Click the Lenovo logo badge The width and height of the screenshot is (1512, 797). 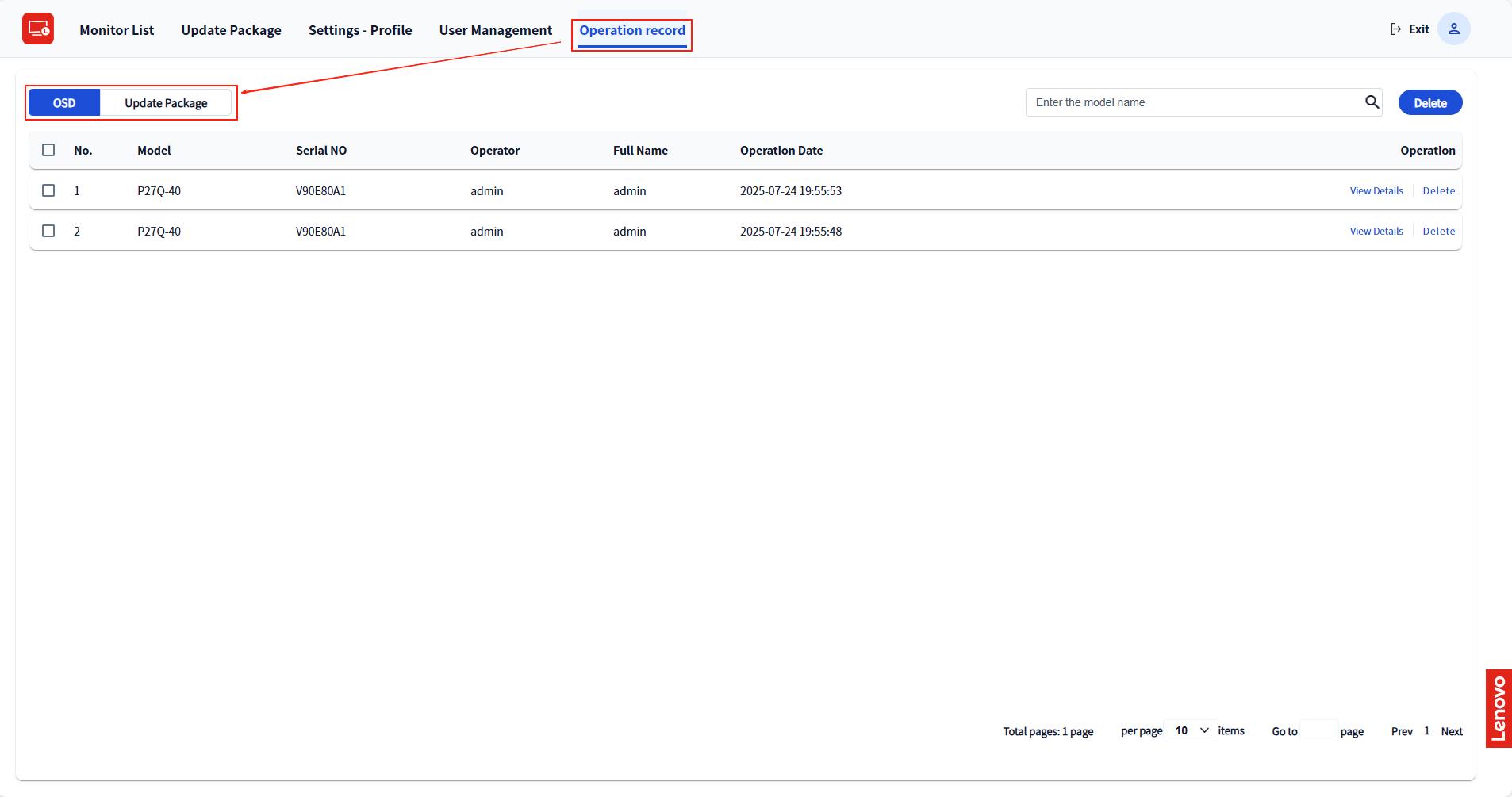tap(1498, 708)
